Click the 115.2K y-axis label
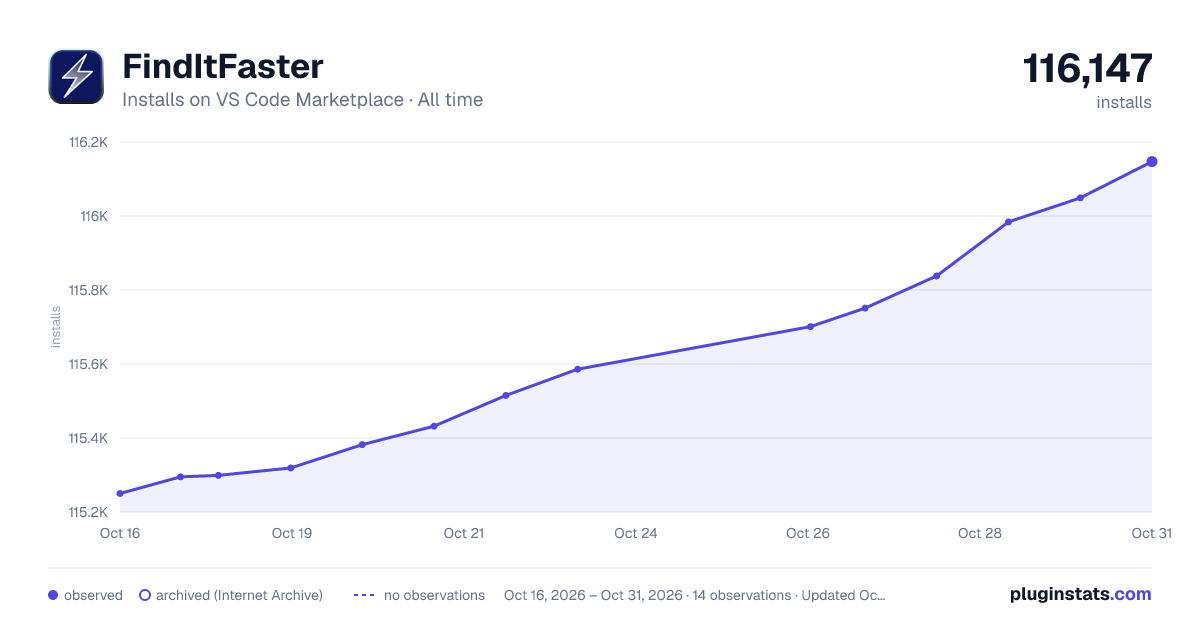Image resolution: width=1200 pixels, height=630 pixels. coord(88,512)
